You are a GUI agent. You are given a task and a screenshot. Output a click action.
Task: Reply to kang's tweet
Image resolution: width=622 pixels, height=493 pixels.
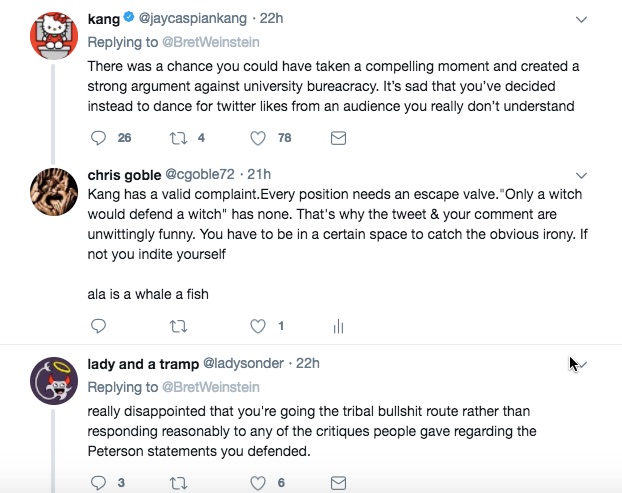coord(98,138)
